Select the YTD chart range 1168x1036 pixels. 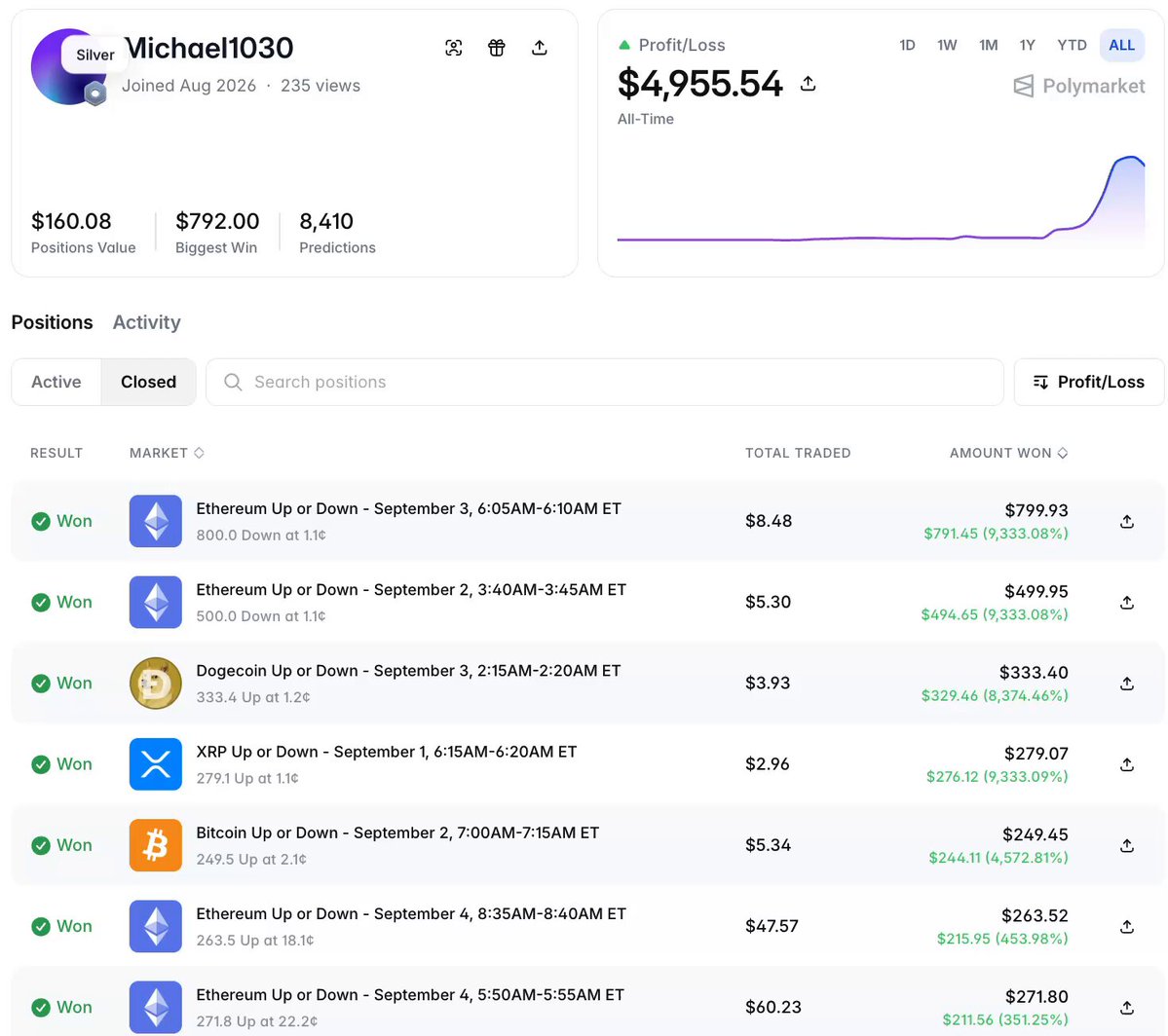1072,46
